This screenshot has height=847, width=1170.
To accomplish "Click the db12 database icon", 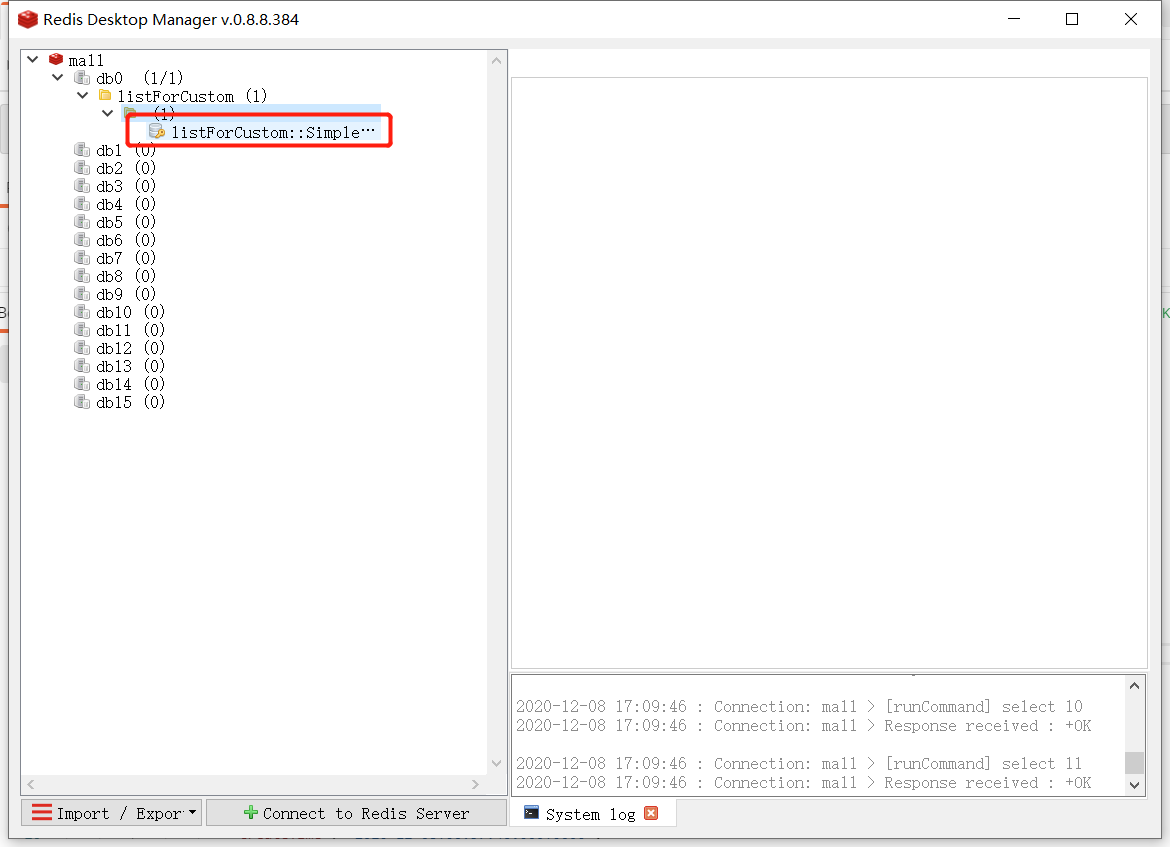I will [x=82, y=348].
